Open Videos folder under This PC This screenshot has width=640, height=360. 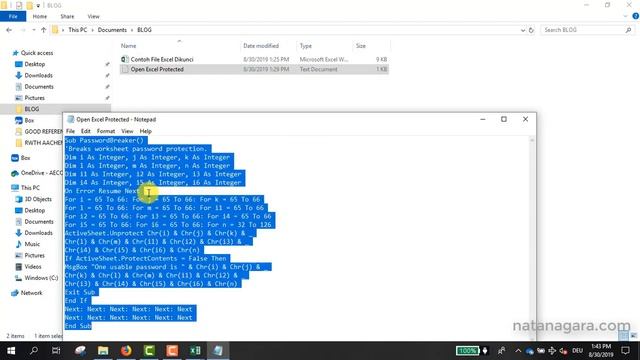[x=33, y=267]
